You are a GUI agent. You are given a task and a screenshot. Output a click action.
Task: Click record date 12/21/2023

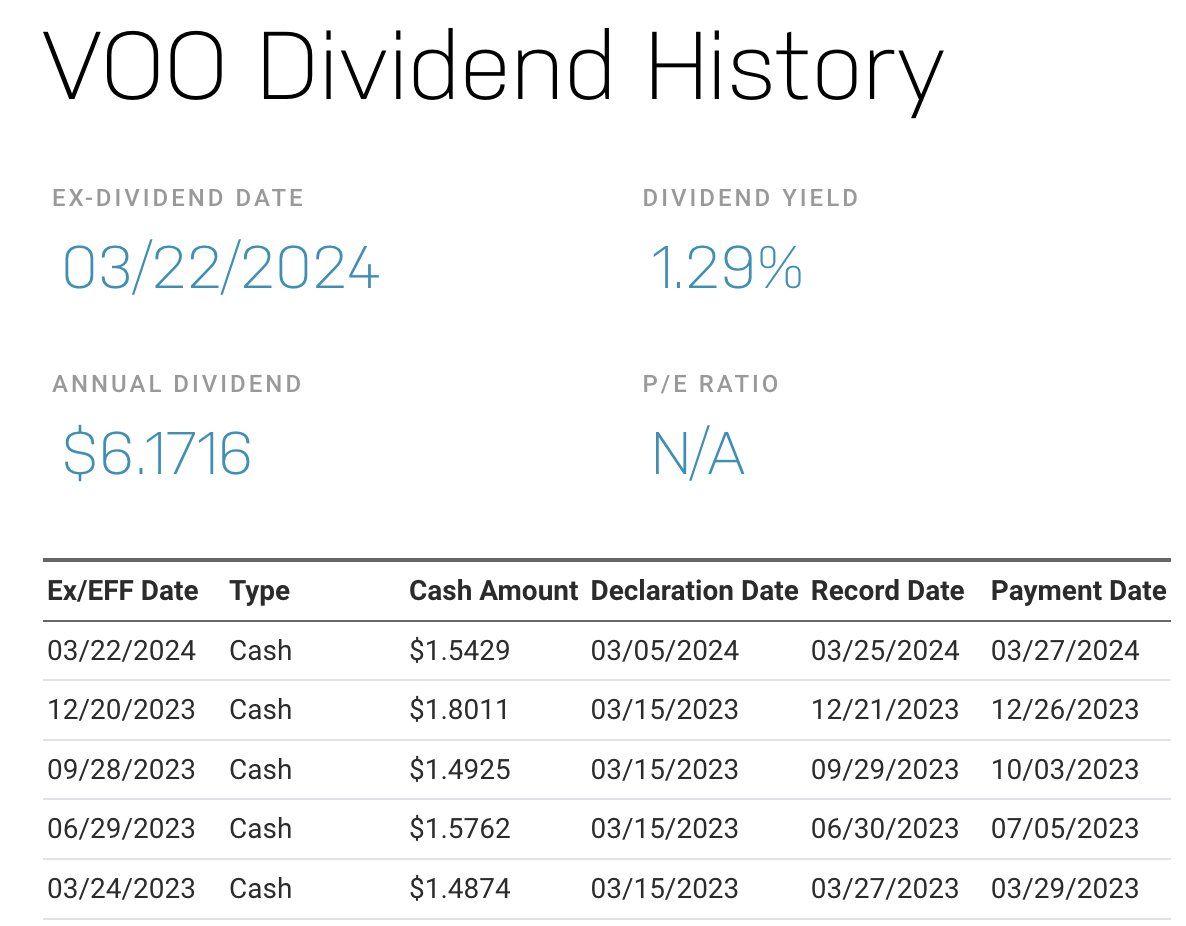[x=885, y=710]
